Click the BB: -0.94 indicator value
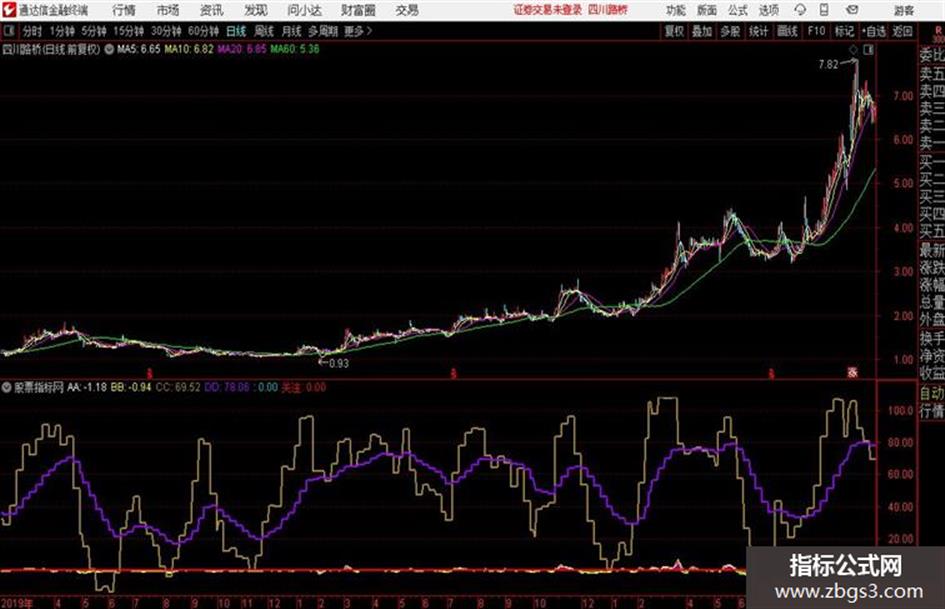Image resolution: width=945 pixels, height=609 pixels. (131, 387)
